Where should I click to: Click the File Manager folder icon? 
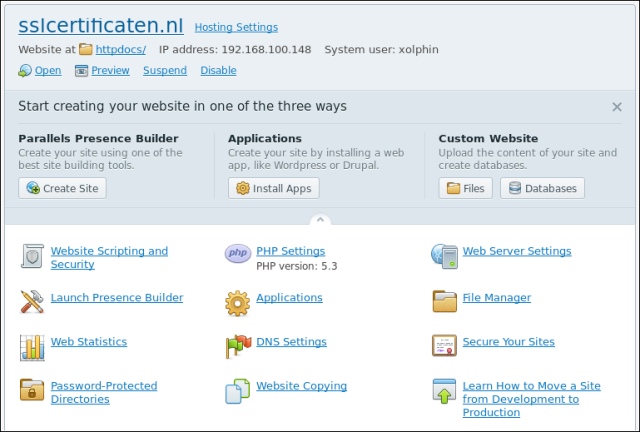click(x=444, y=301)
